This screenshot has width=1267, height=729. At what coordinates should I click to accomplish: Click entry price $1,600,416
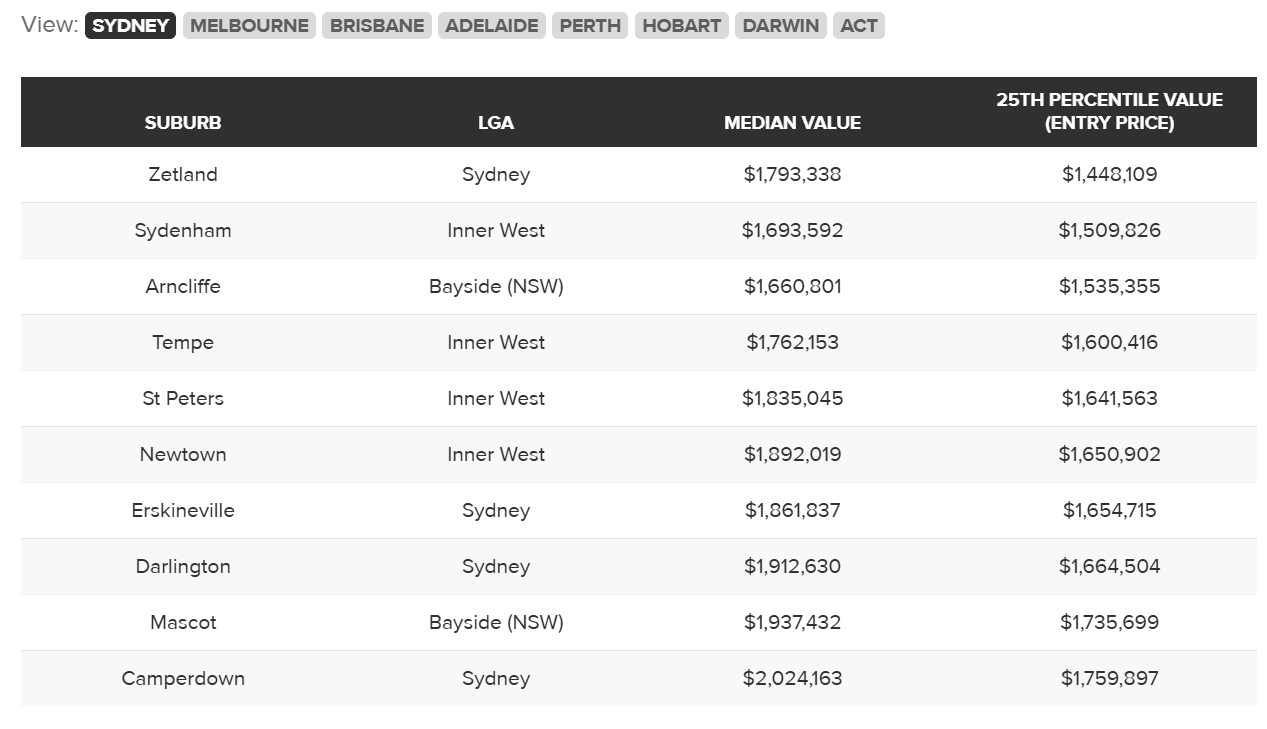click(1110, 342)
